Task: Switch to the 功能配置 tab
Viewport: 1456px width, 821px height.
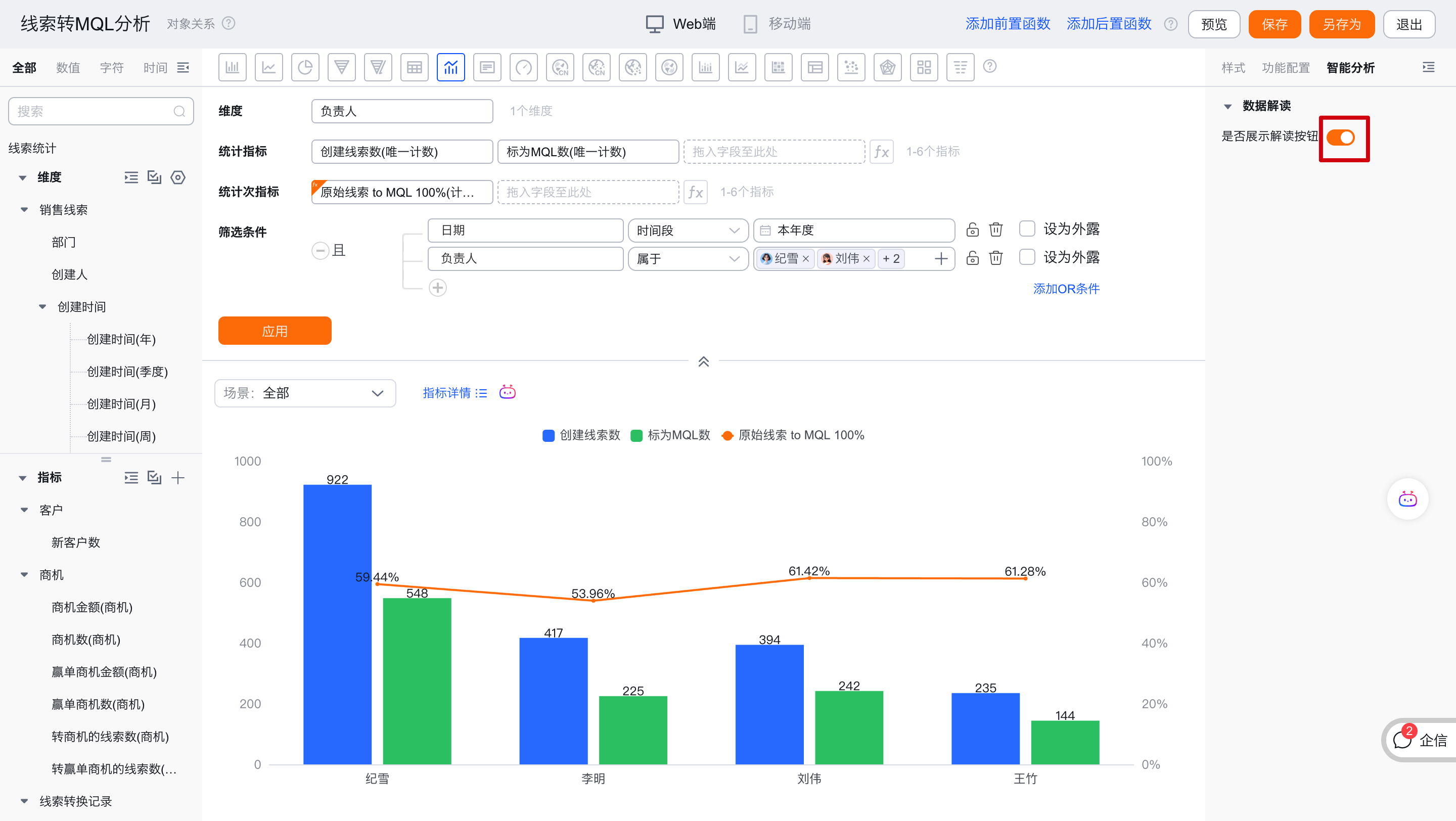Action: pos(1285,68)
